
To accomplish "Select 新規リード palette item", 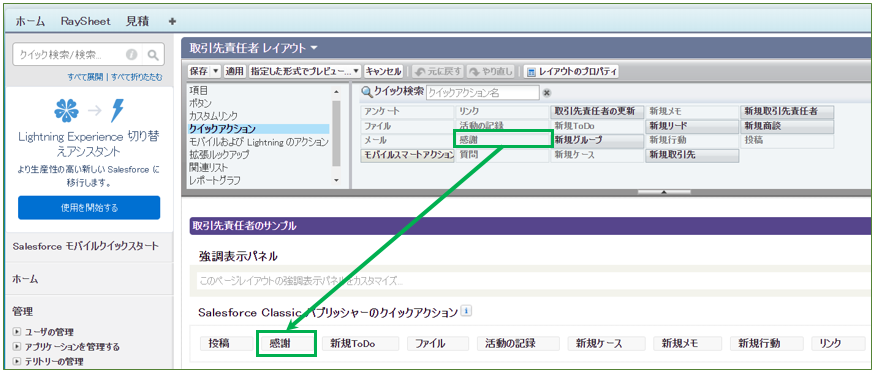I will pyautogui.click(x=692, y=126).
